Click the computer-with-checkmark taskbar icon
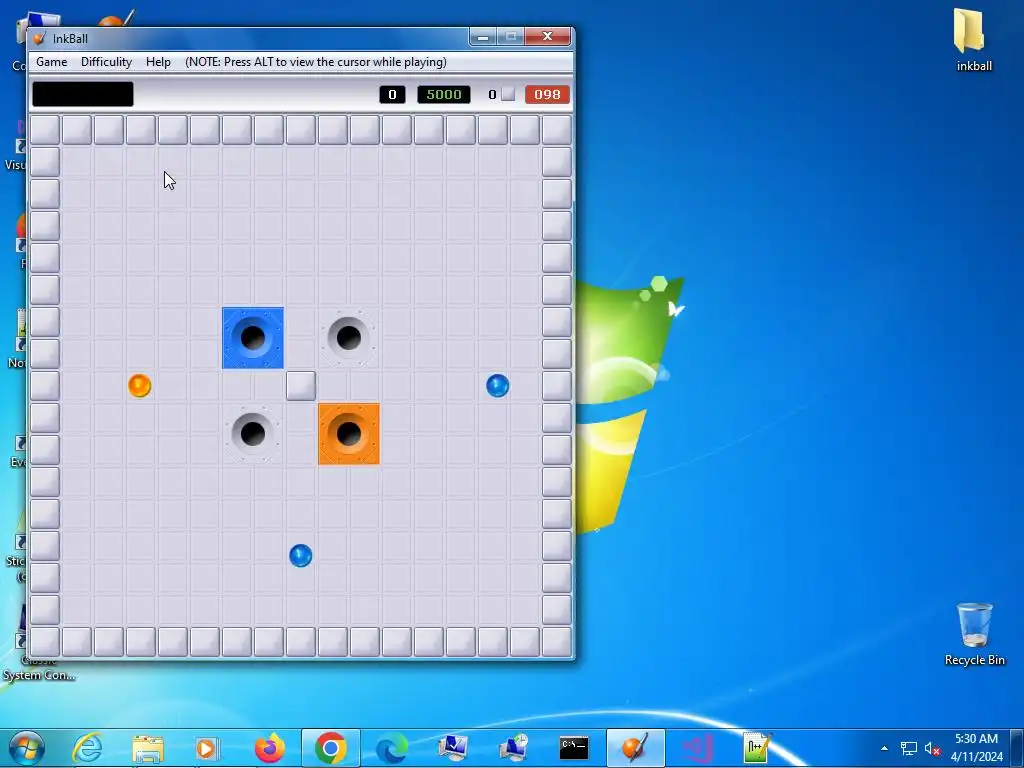Screen dimensions: 1024x768 coord(453,748)
